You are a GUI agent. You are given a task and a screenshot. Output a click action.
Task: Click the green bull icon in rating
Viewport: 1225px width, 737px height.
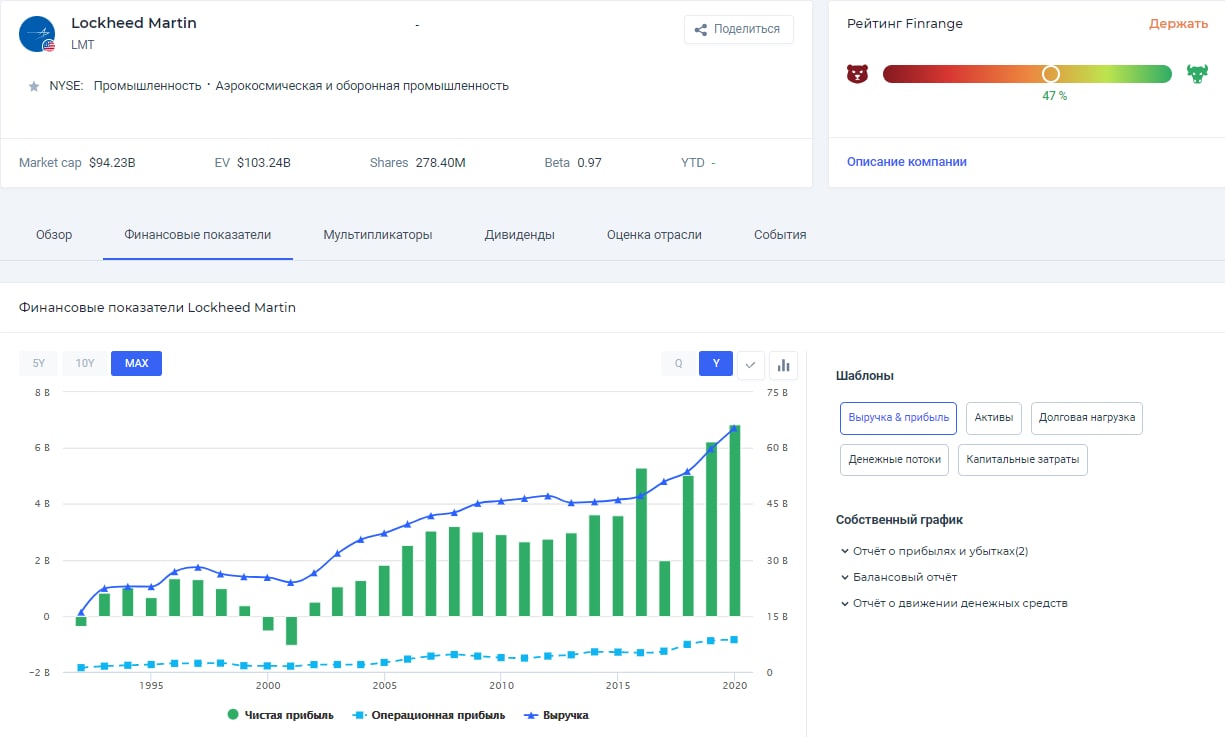1196,74
